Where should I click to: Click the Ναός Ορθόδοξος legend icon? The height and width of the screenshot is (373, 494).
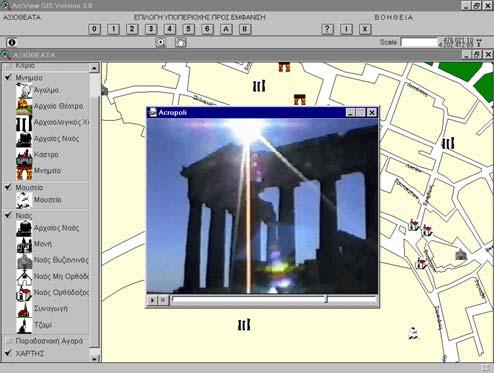click(24, 293)
